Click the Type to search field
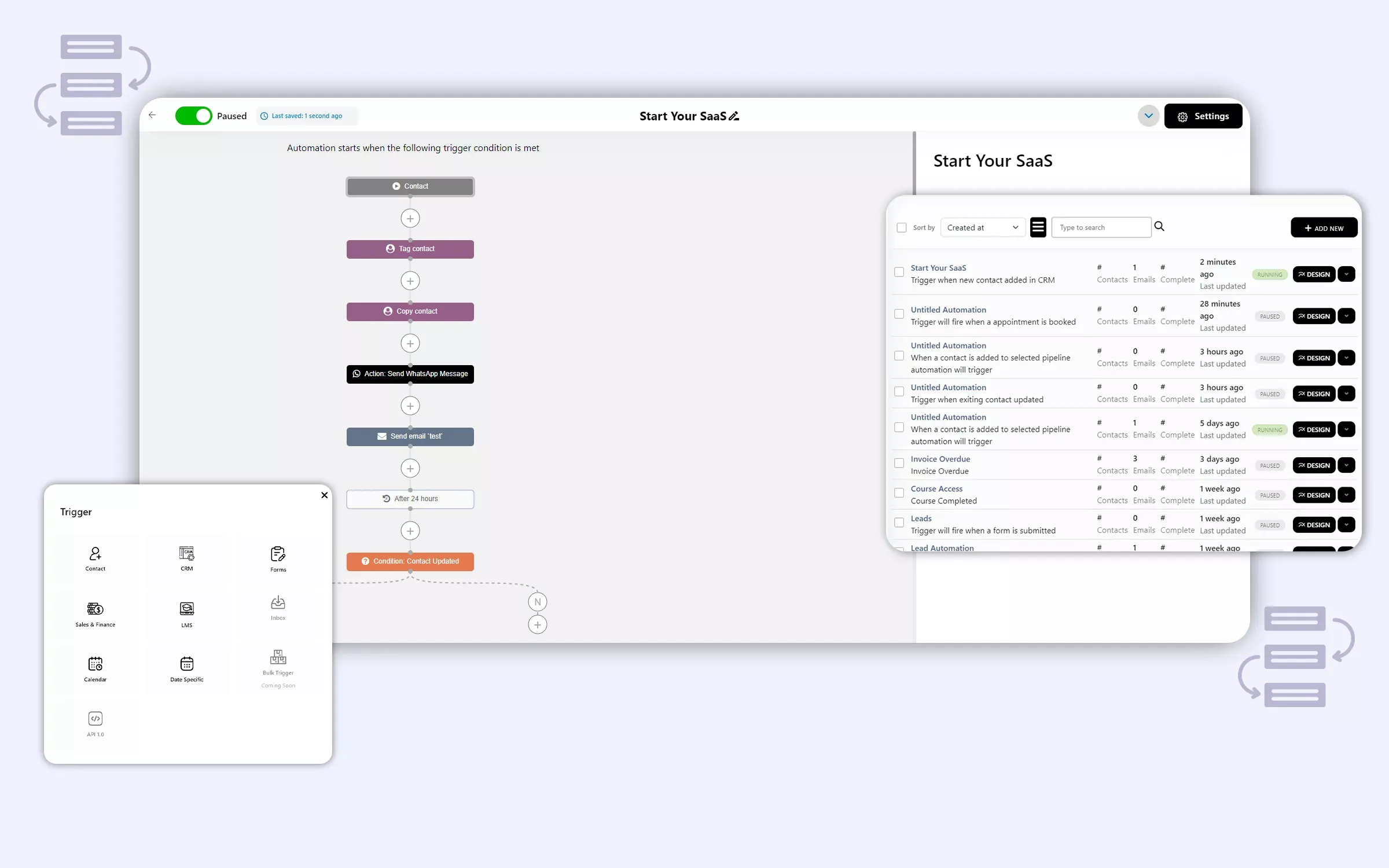 pos(1101,227)
